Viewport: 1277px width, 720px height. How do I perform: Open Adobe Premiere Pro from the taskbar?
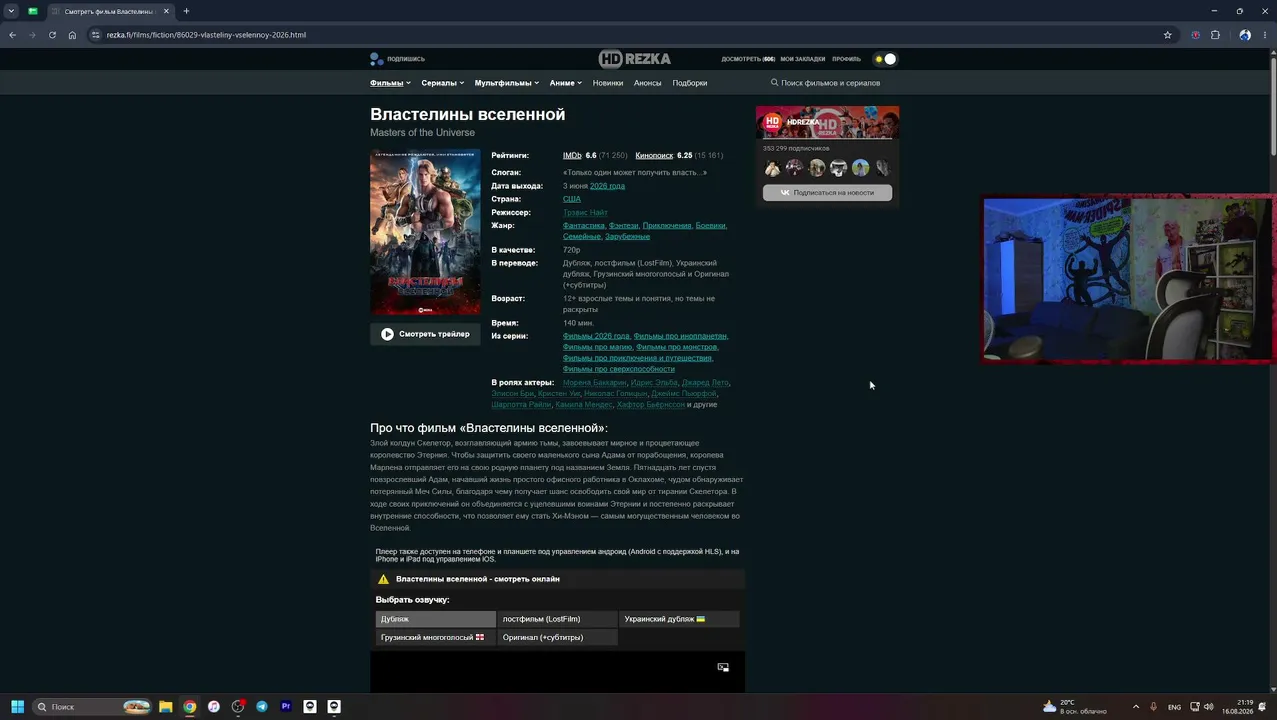pyautogui.click(x=286, y=706)
